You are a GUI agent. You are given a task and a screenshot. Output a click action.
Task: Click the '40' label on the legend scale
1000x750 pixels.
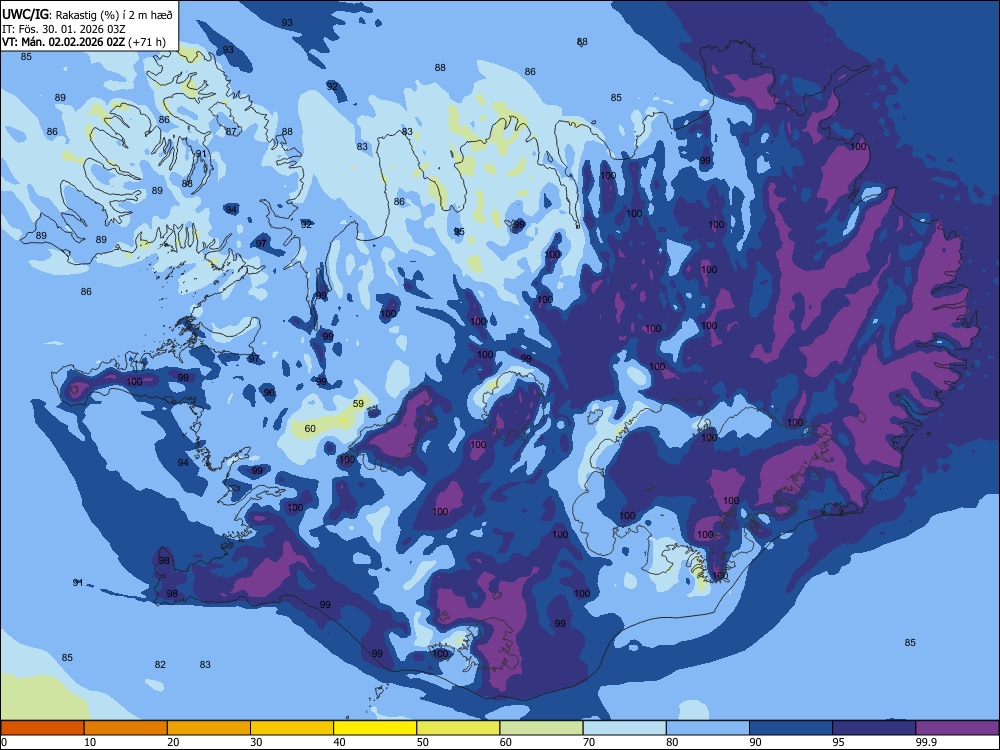(340, 742)
